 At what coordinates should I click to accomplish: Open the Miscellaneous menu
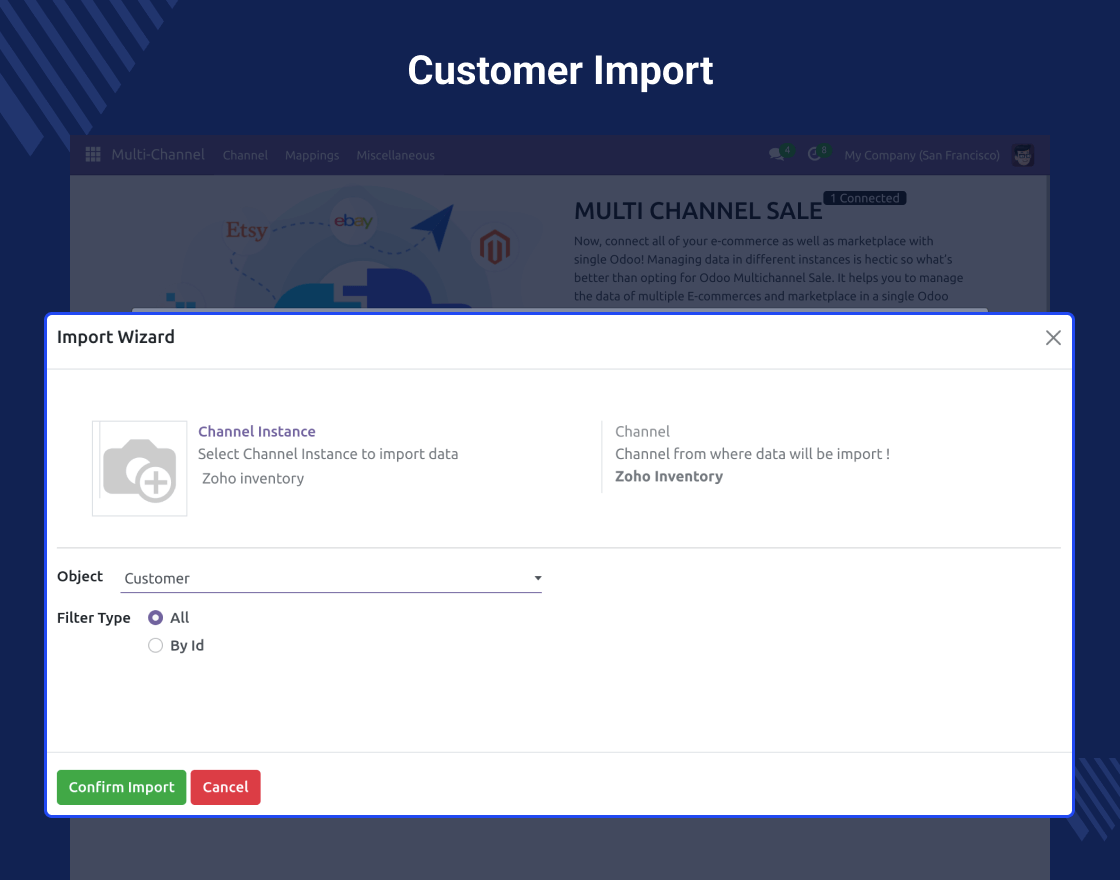[x=395, y=155]
